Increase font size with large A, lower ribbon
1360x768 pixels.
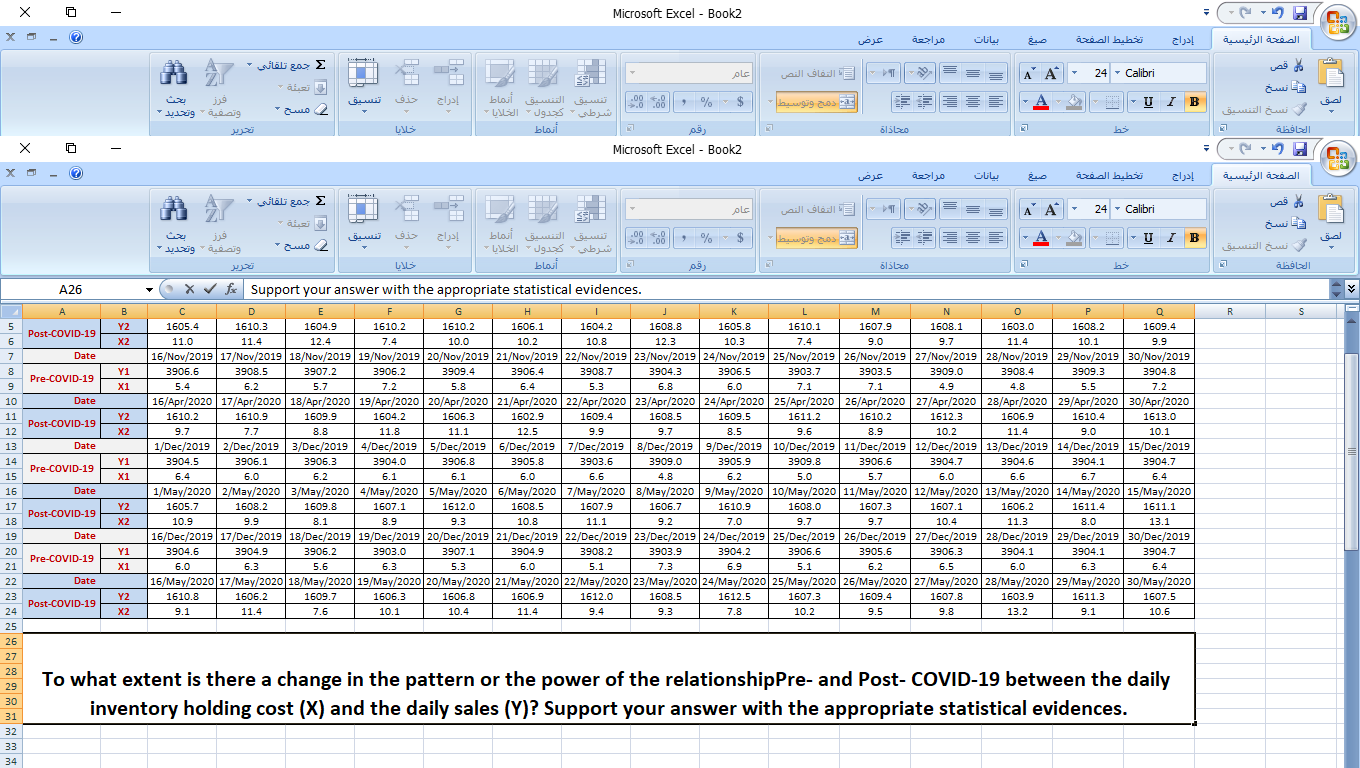point(1051,209)
